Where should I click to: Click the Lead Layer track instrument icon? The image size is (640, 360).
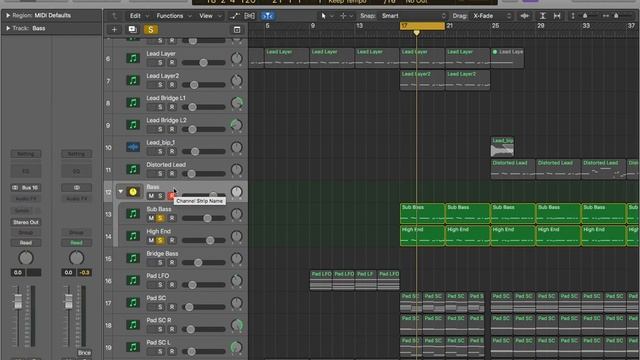click(x=133, y=58)
